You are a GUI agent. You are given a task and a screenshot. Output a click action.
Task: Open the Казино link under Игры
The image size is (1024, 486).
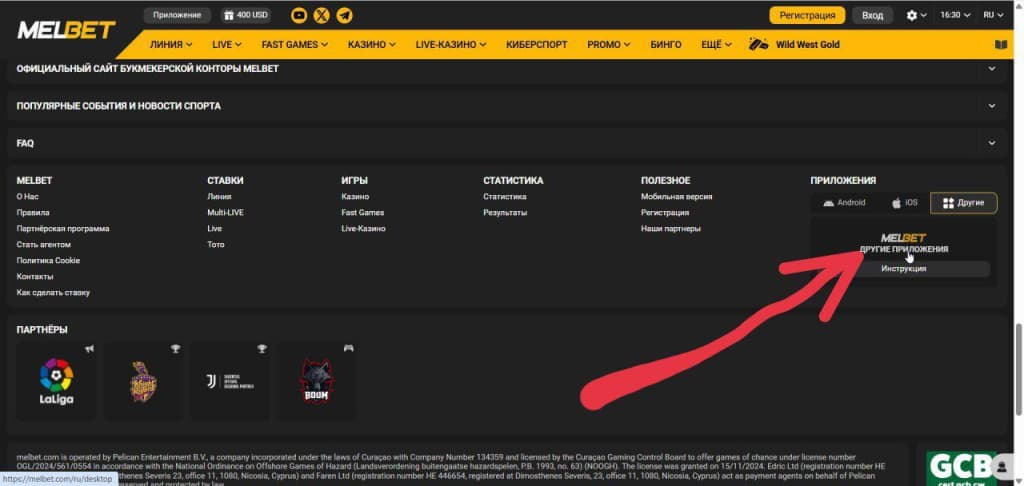[355, 197]
